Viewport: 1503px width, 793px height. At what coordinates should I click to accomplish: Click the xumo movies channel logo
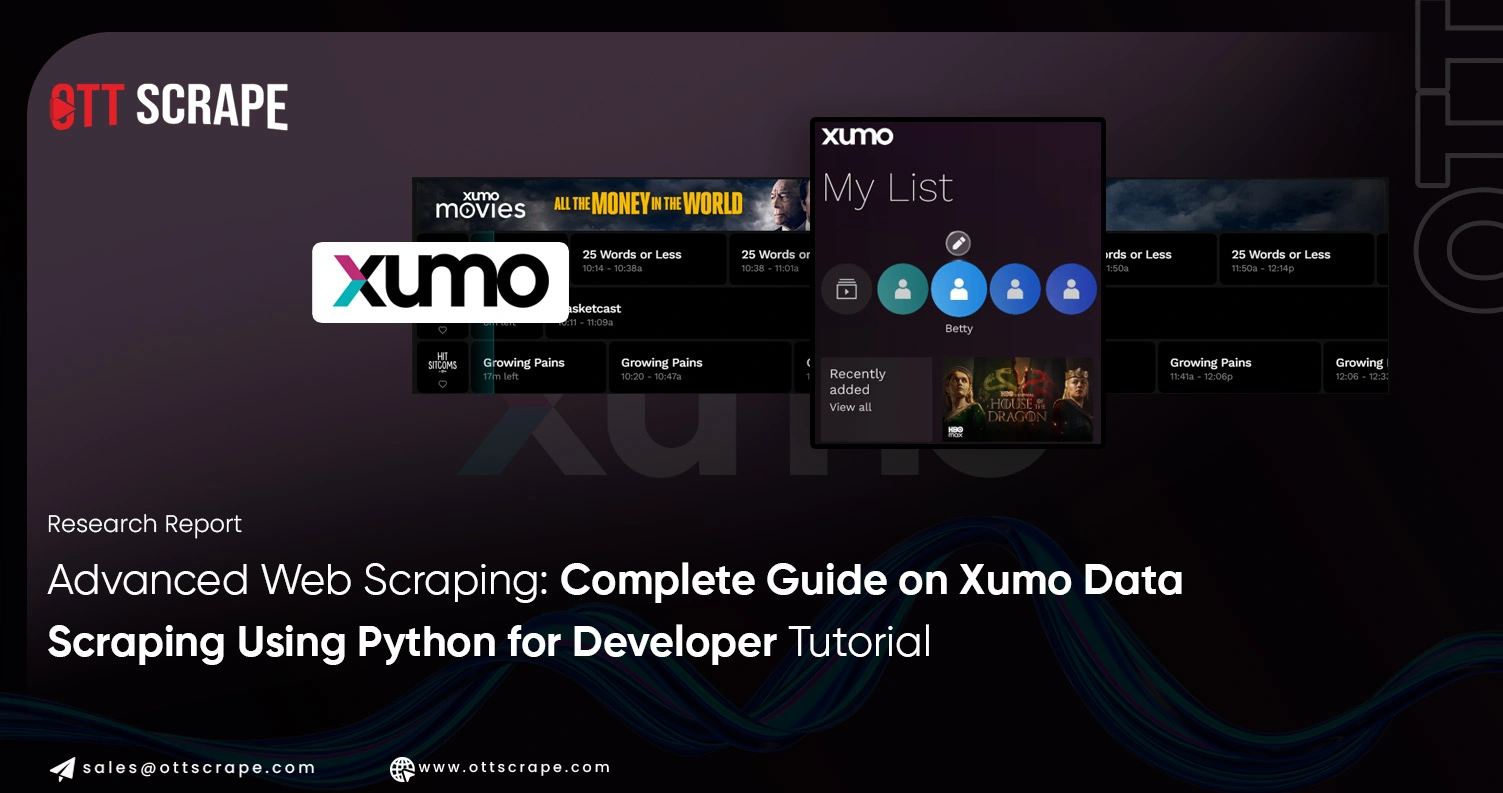[x=480, y=204]
